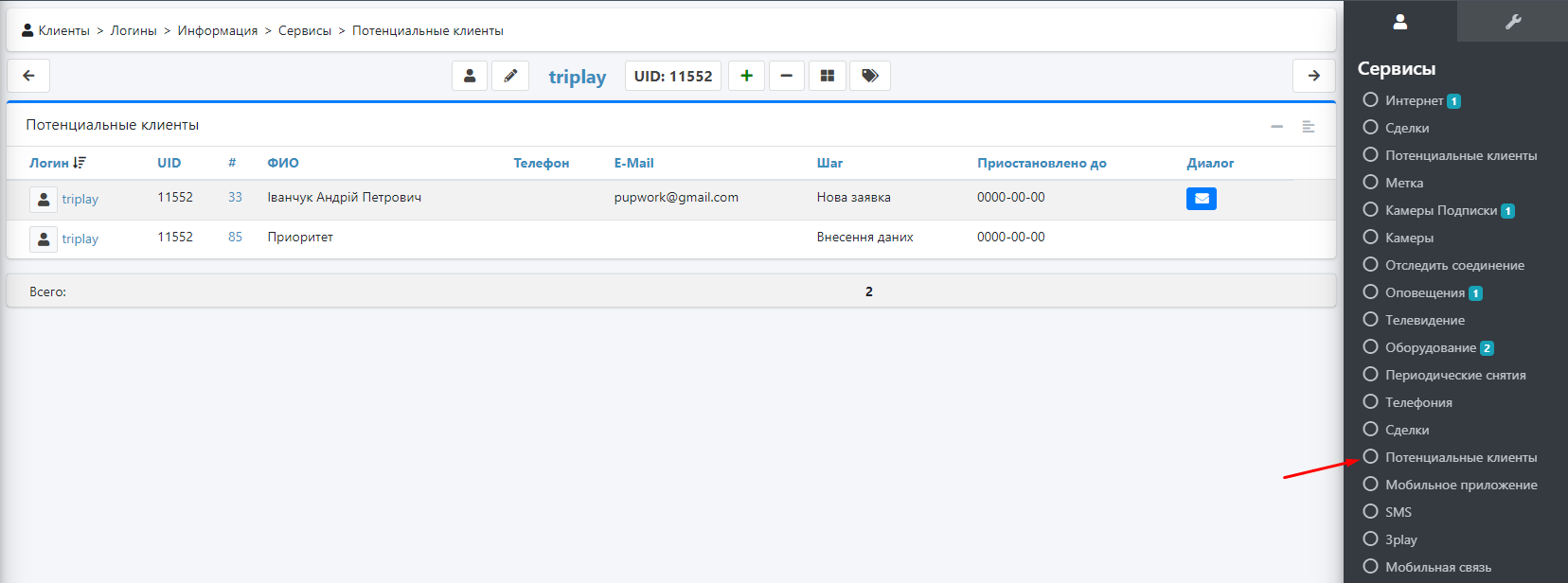Screen dimensions: 1568x583
Task: Open the triplay login link in first row
Action: [80, 199]
